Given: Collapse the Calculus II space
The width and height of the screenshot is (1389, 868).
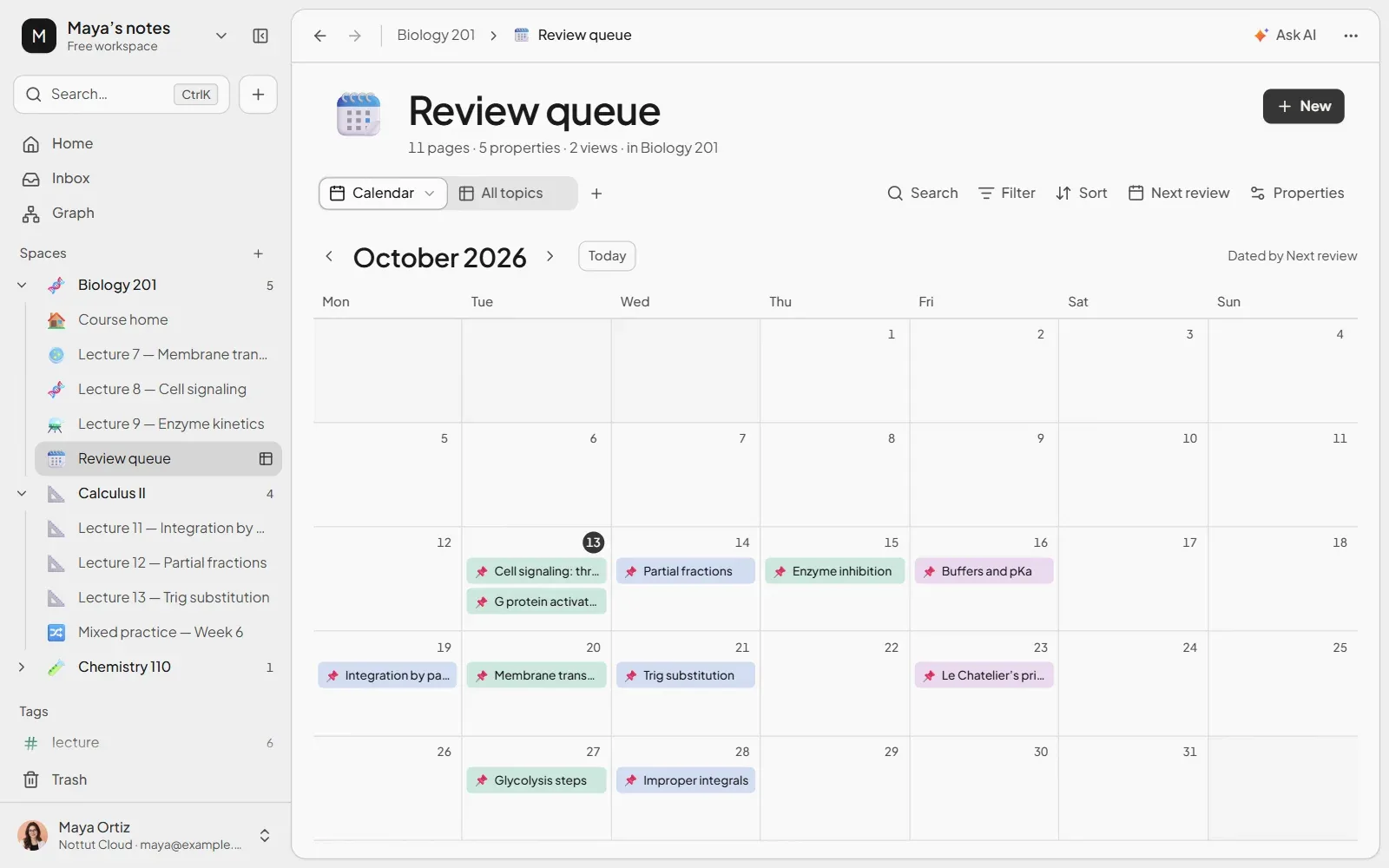Looking at the screenshot, I should (x=22, y=493).
